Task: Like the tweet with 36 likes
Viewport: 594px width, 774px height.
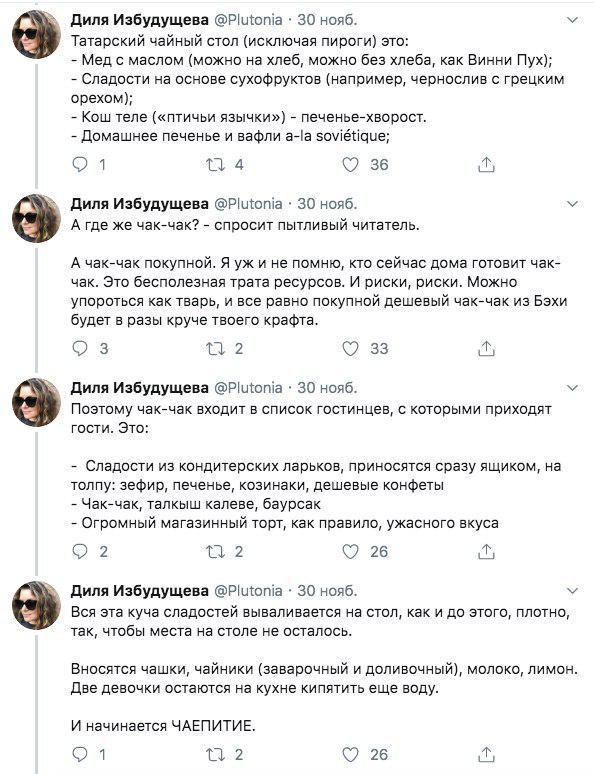Action: coord(350,164)
